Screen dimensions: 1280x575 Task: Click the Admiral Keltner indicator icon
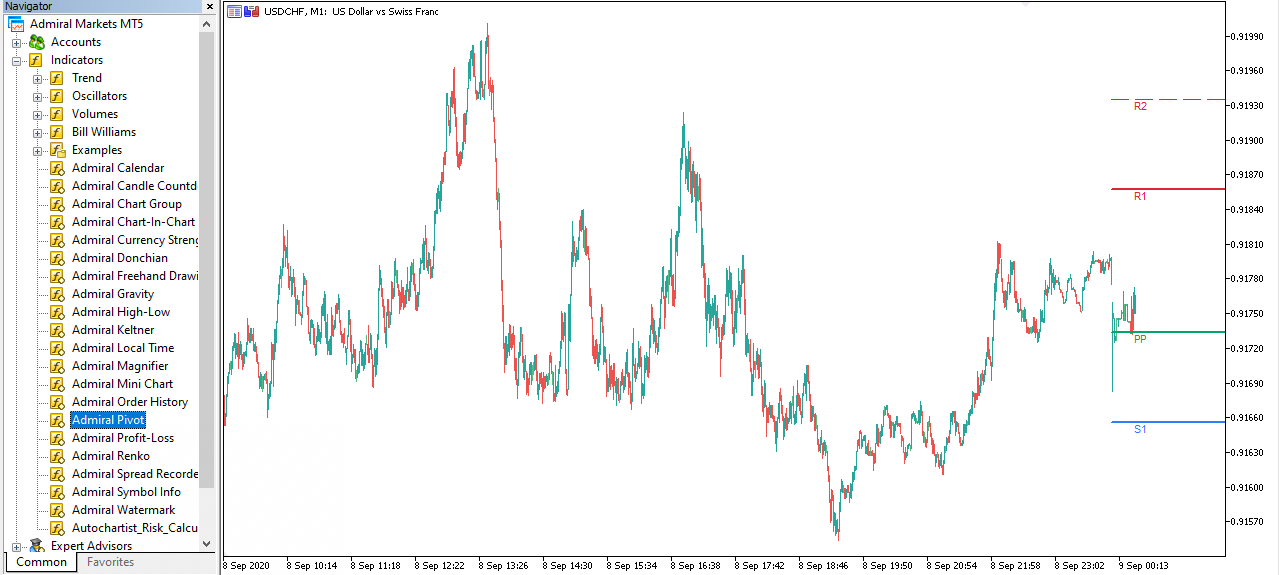click(58, 330)
